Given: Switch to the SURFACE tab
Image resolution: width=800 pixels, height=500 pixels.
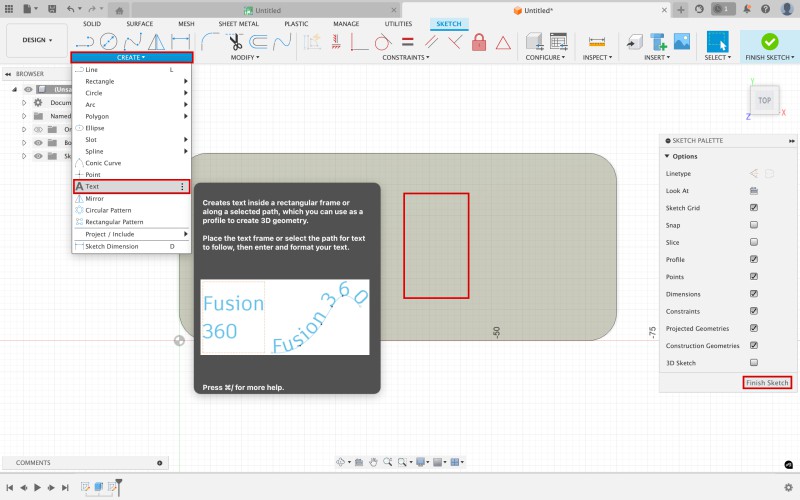Looking at the screenshot, I should click(x=139, y=23).
